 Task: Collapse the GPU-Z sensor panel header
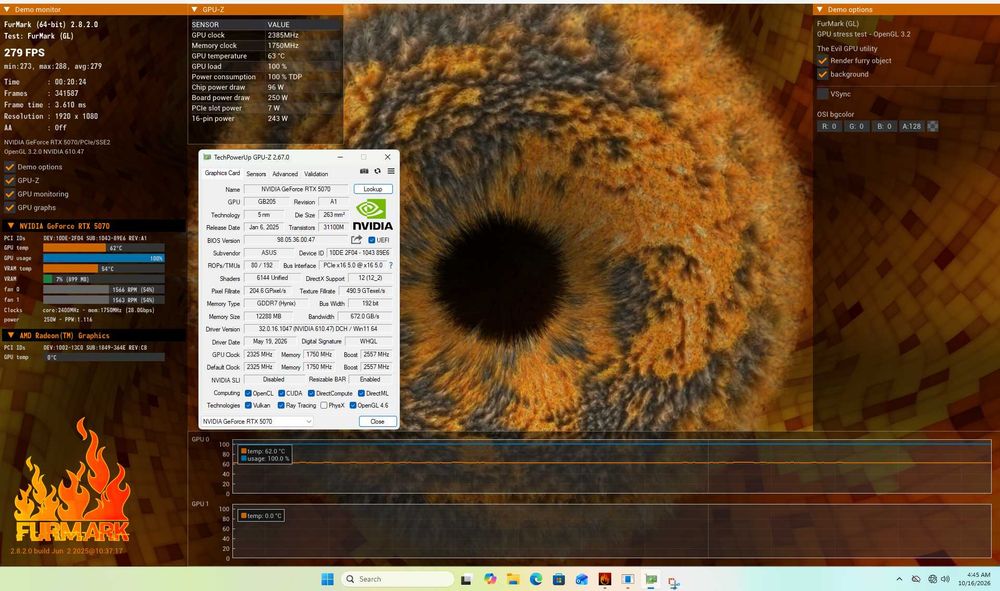195,10
